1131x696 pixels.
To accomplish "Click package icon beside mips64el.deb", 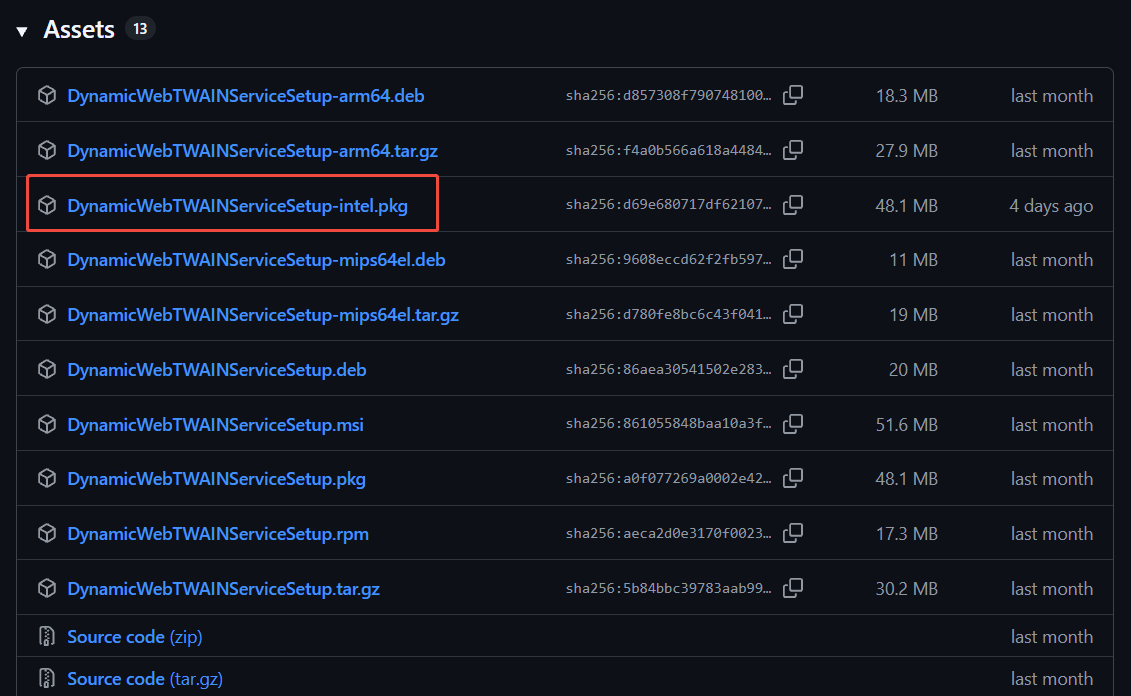I will 47,259.
